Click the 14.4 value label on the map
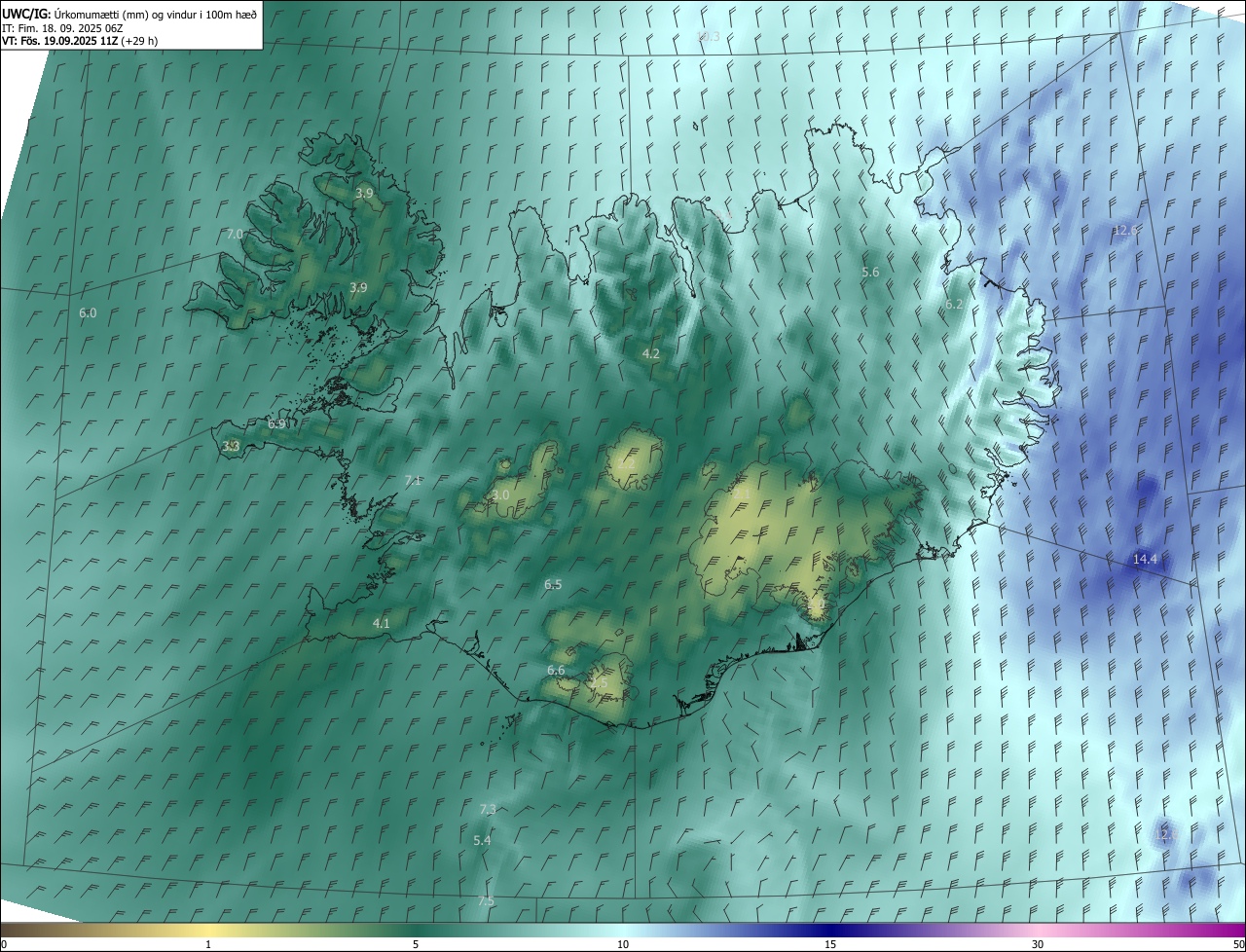1246x952 pixels. pyautogui.click(x=1146, y=559)
